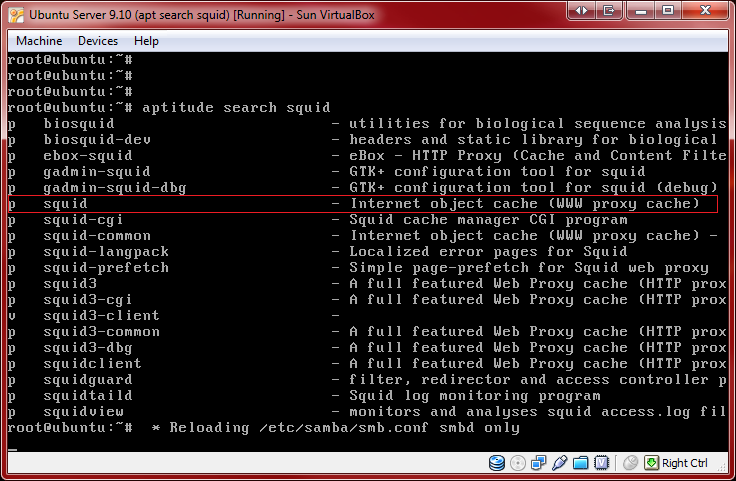Click the 'squidguard' package name
736x481 pixels.
pos(88,379)
